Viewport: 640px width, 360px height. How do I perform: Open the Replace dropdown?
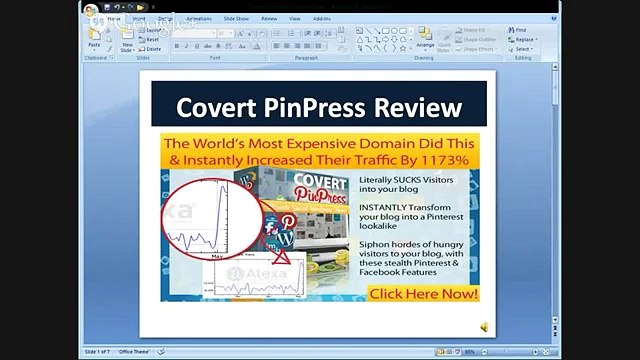click(x=523, y=40)
